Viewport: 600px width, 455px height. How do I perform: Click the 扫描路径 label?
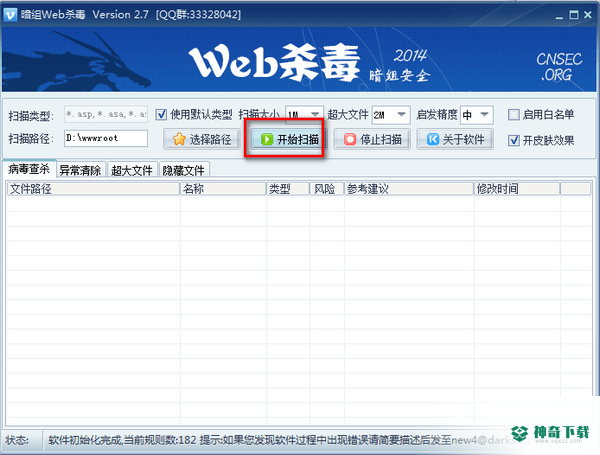[x=31, y=139]
